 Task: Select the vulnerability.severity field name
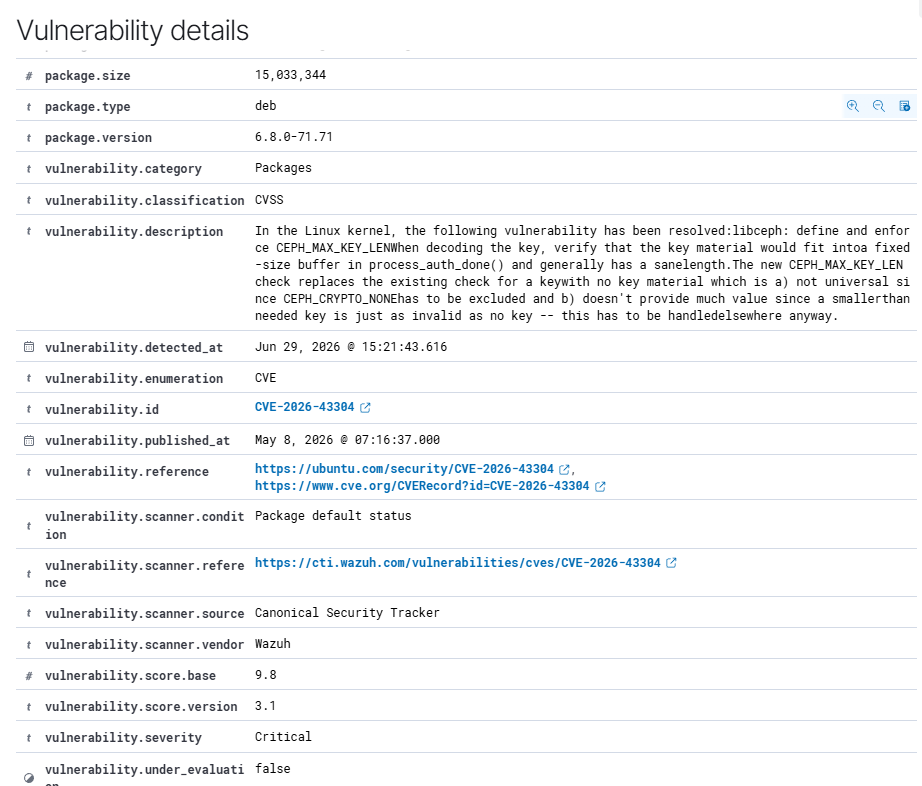(123, 738)
